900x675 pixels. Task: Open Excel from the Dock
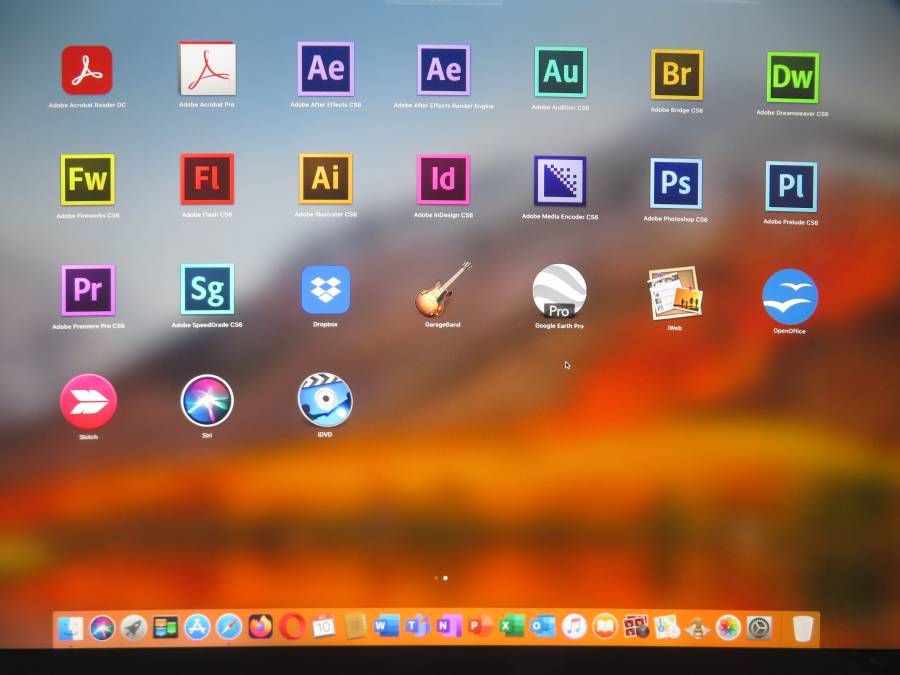(511, 626)
